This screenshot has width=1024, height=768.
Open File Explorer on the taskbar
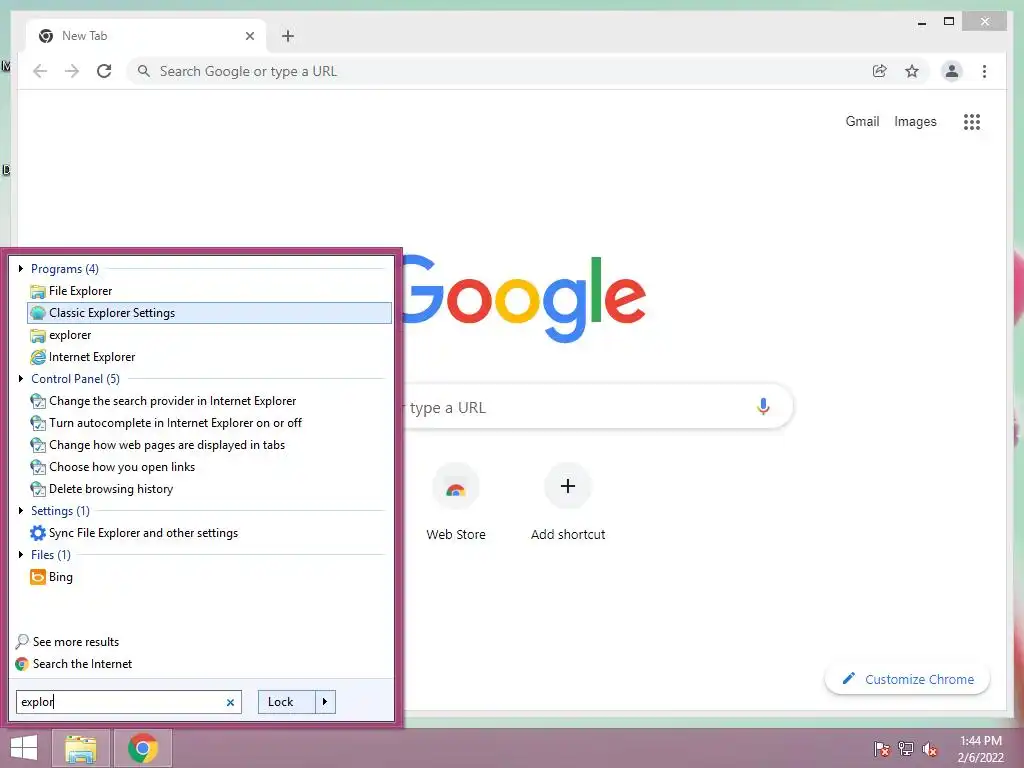pyautogui.click(x=80, y=748)
